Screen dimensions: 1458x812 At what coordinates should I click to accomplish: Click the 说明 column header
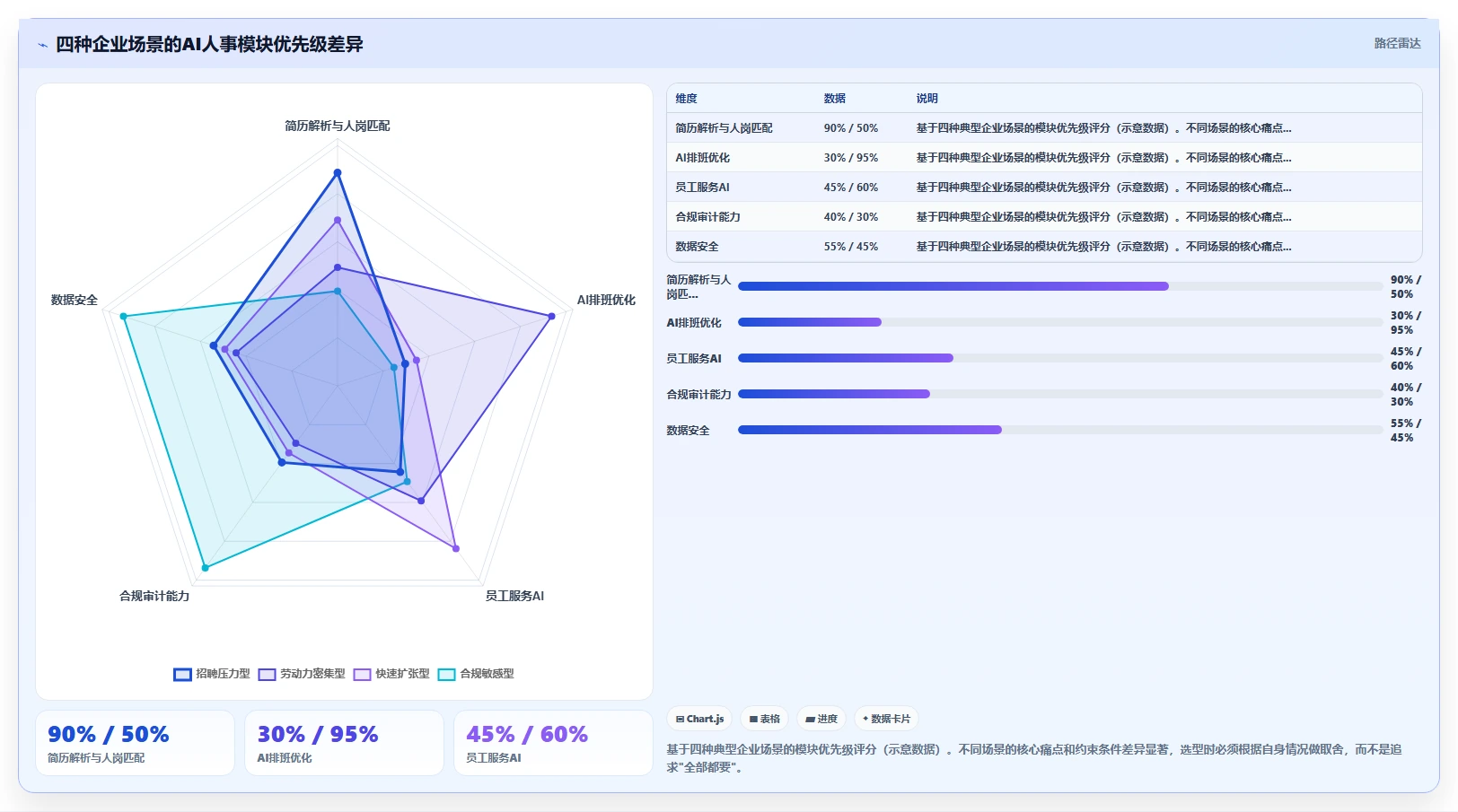927,99
